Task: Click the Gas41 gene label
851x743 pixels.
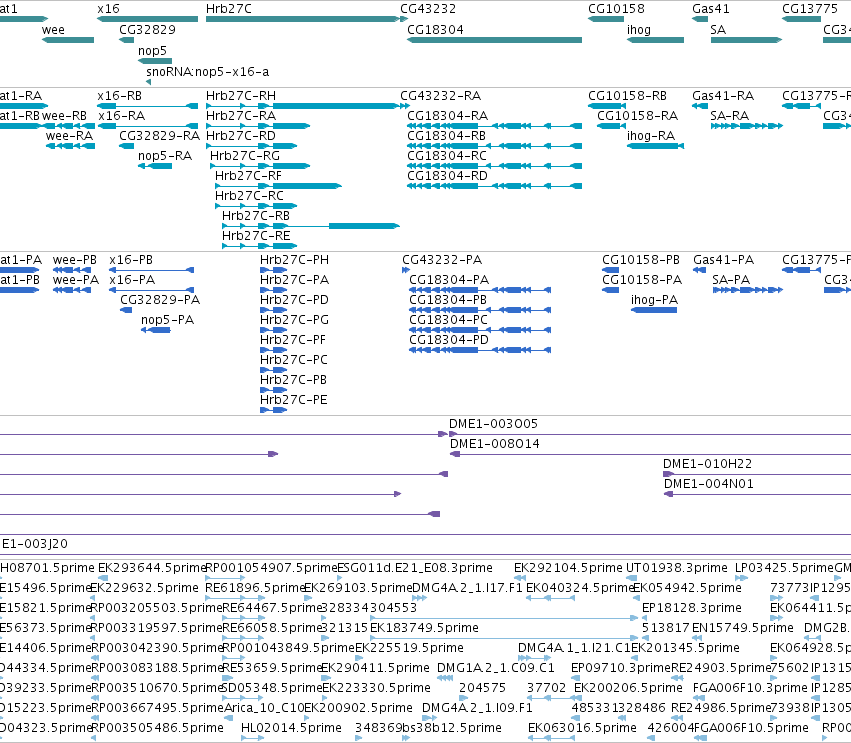Action: (x=711, y=9)
